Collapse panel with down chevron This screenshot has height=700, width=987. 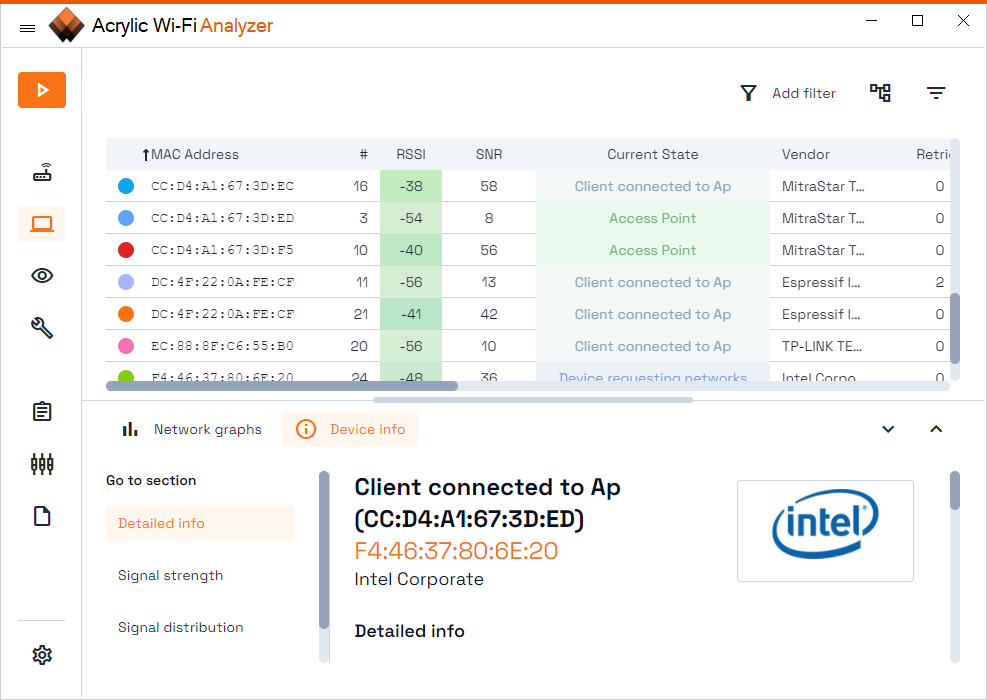tap(888, 429)
